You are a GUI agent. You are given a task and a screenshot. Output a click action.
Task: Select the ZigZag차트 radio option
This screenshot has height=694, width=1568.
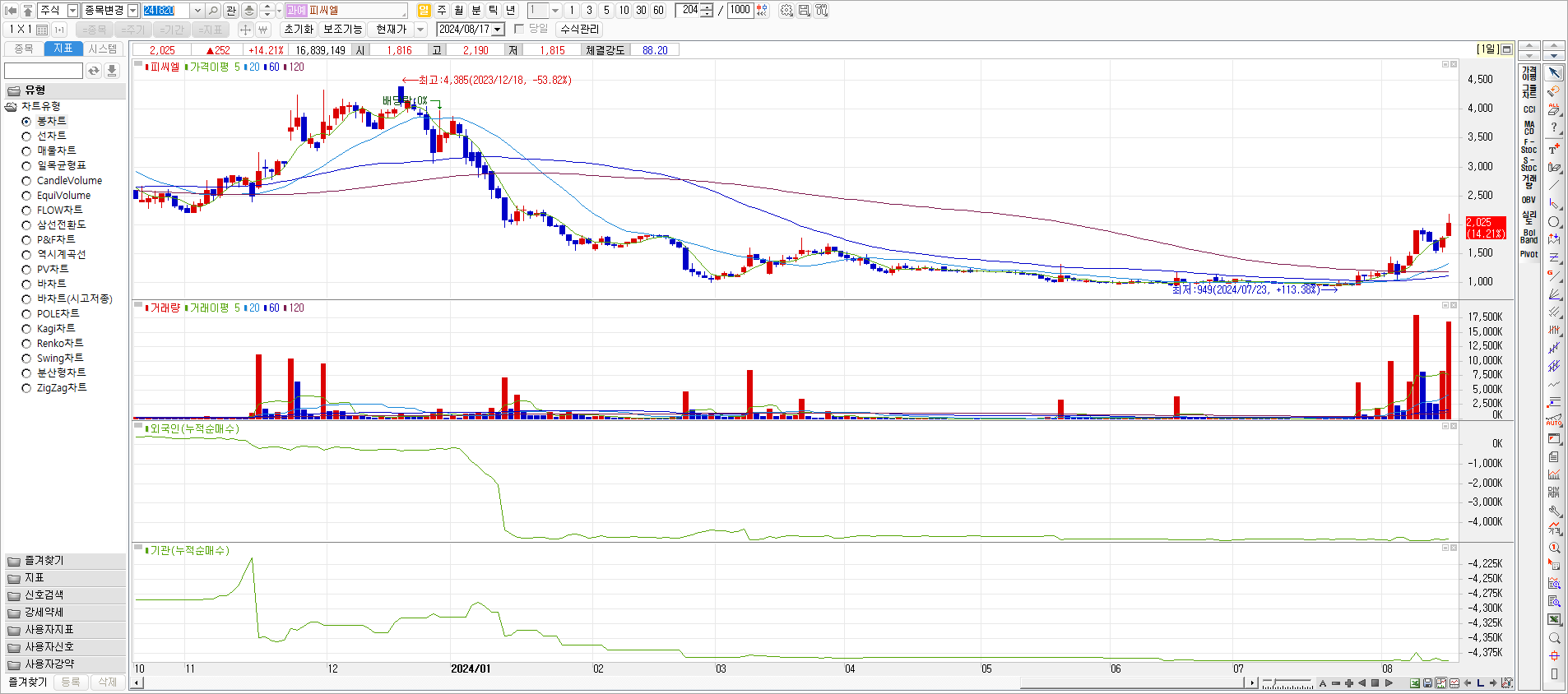coord(26,388)
